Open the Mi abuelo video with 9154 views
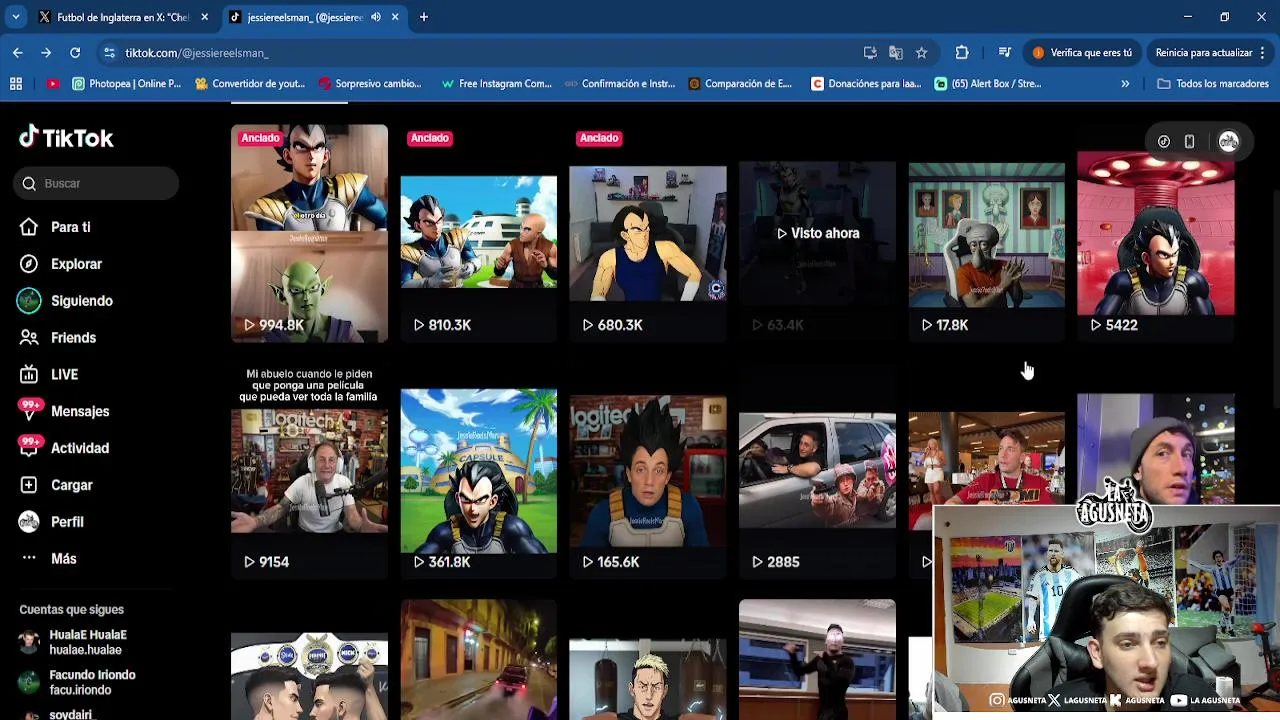The height and width of the screenshot is (720, 1280). [309, 471]
